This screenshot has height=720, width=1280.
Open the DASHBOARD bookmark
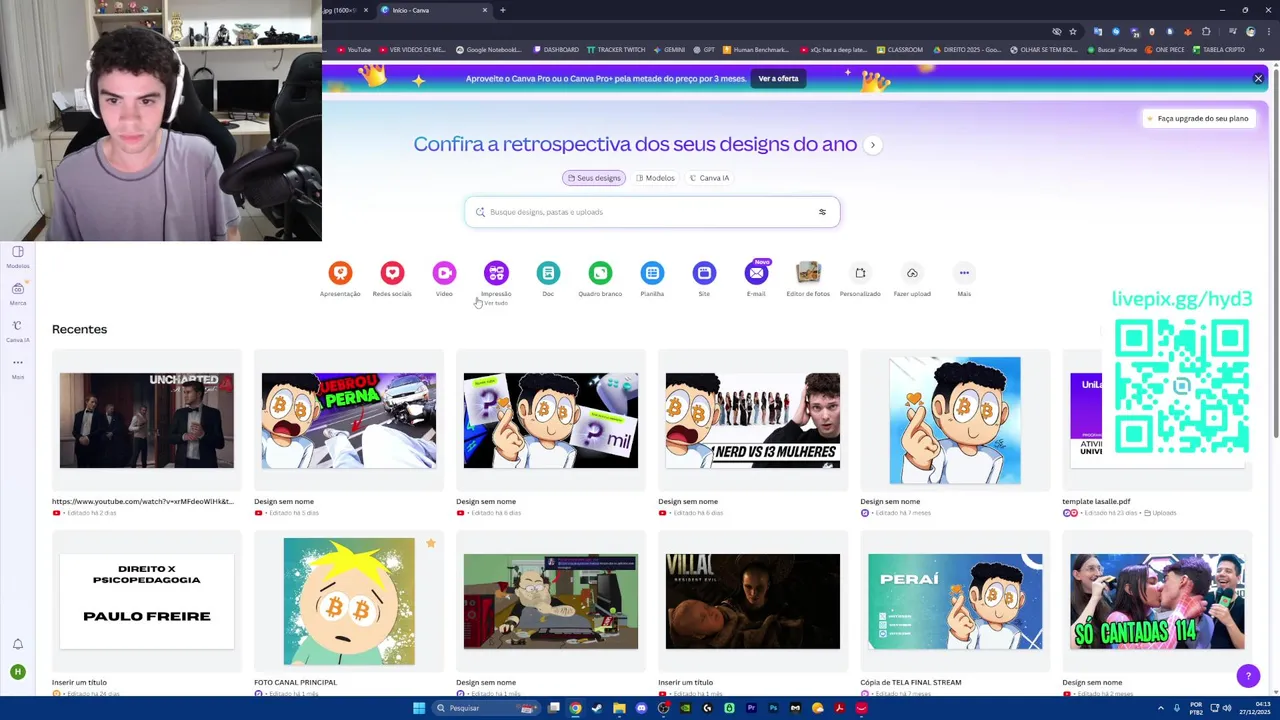556,49
